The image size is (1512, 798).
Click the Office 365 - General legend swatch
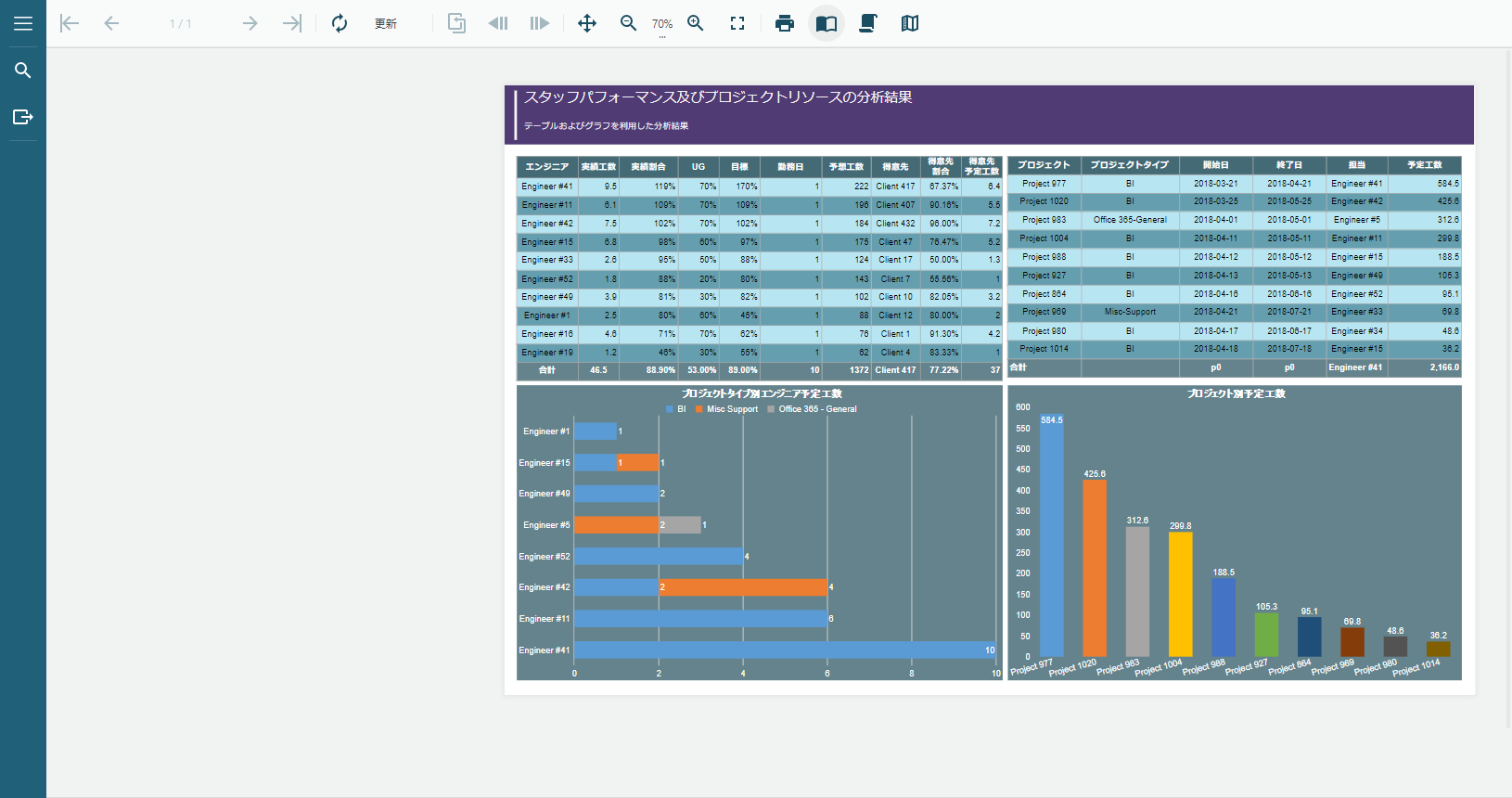[771, 409]
